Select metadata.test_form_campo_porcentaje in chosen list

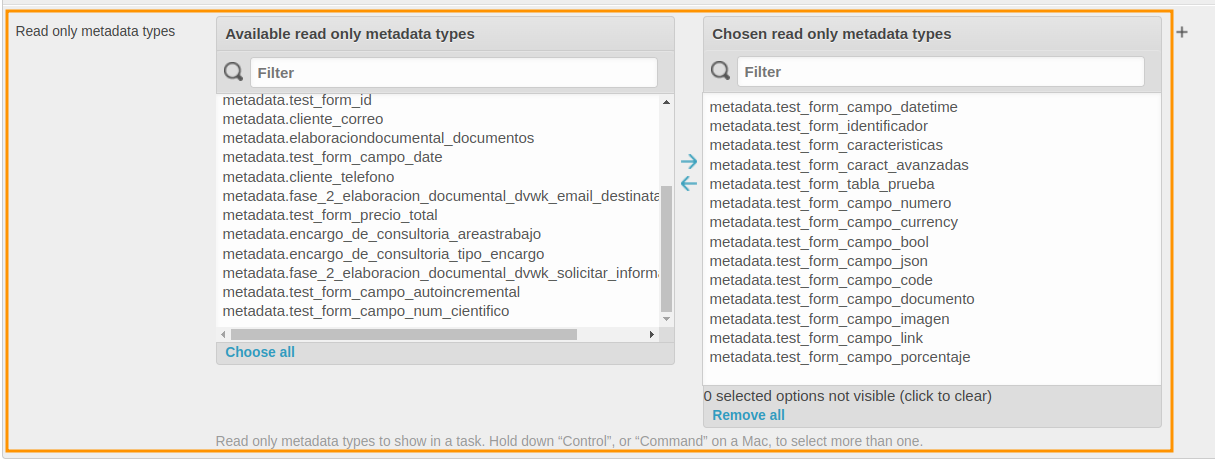pos(839,357)
